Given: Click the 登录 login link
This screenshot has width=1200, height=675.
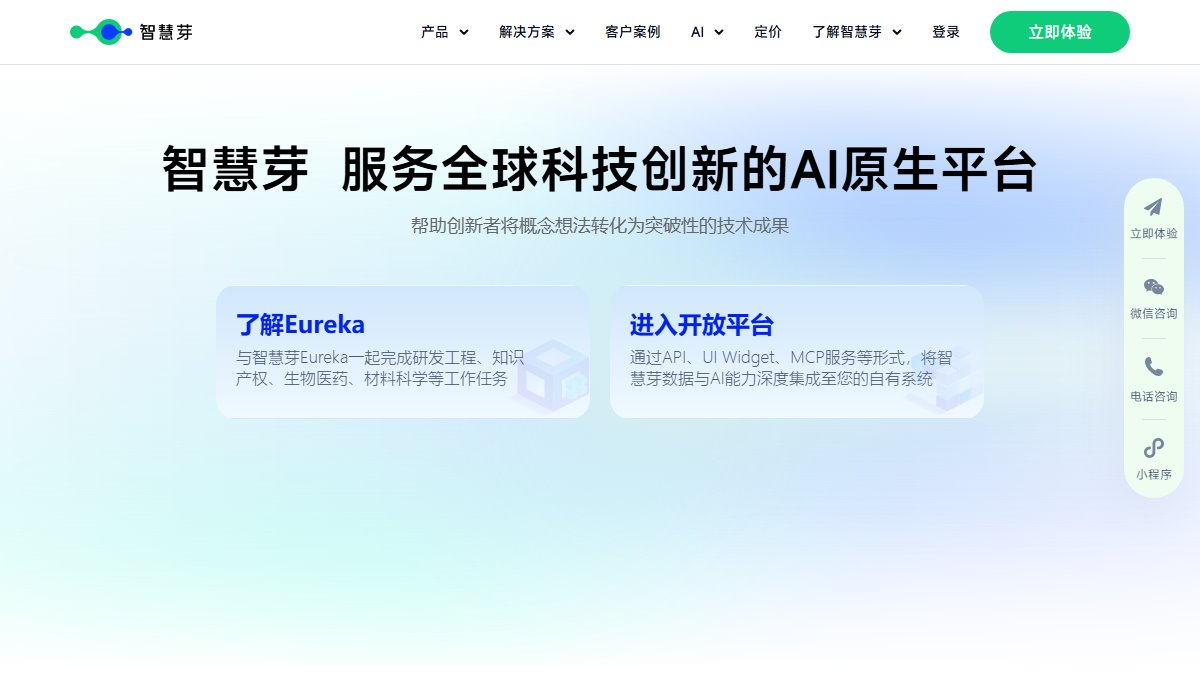Looking at the screenshot, I should [946, 32].
